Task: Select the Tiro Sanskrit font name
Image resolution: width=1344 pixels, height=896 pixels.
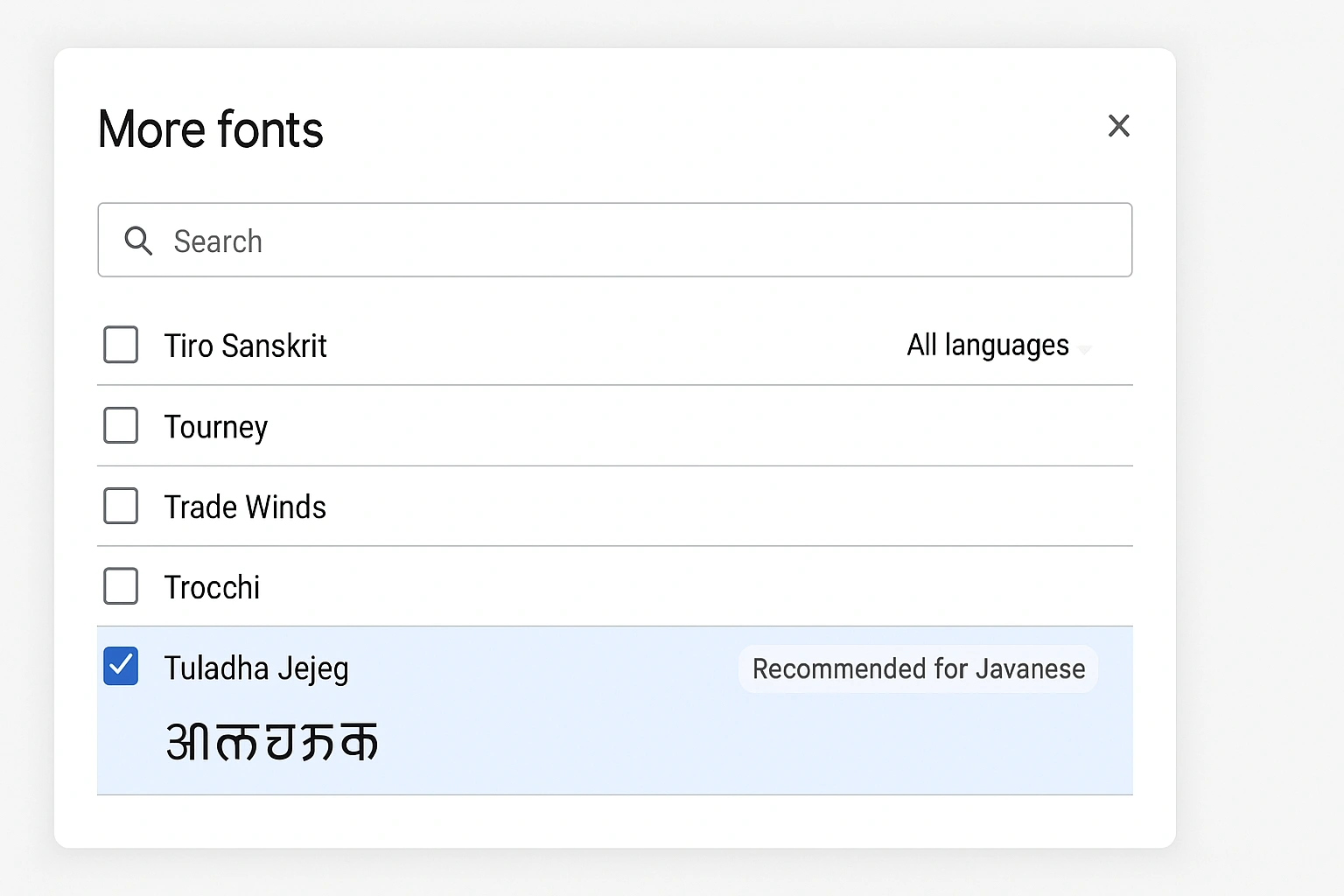Action: [x=245, y=345]
